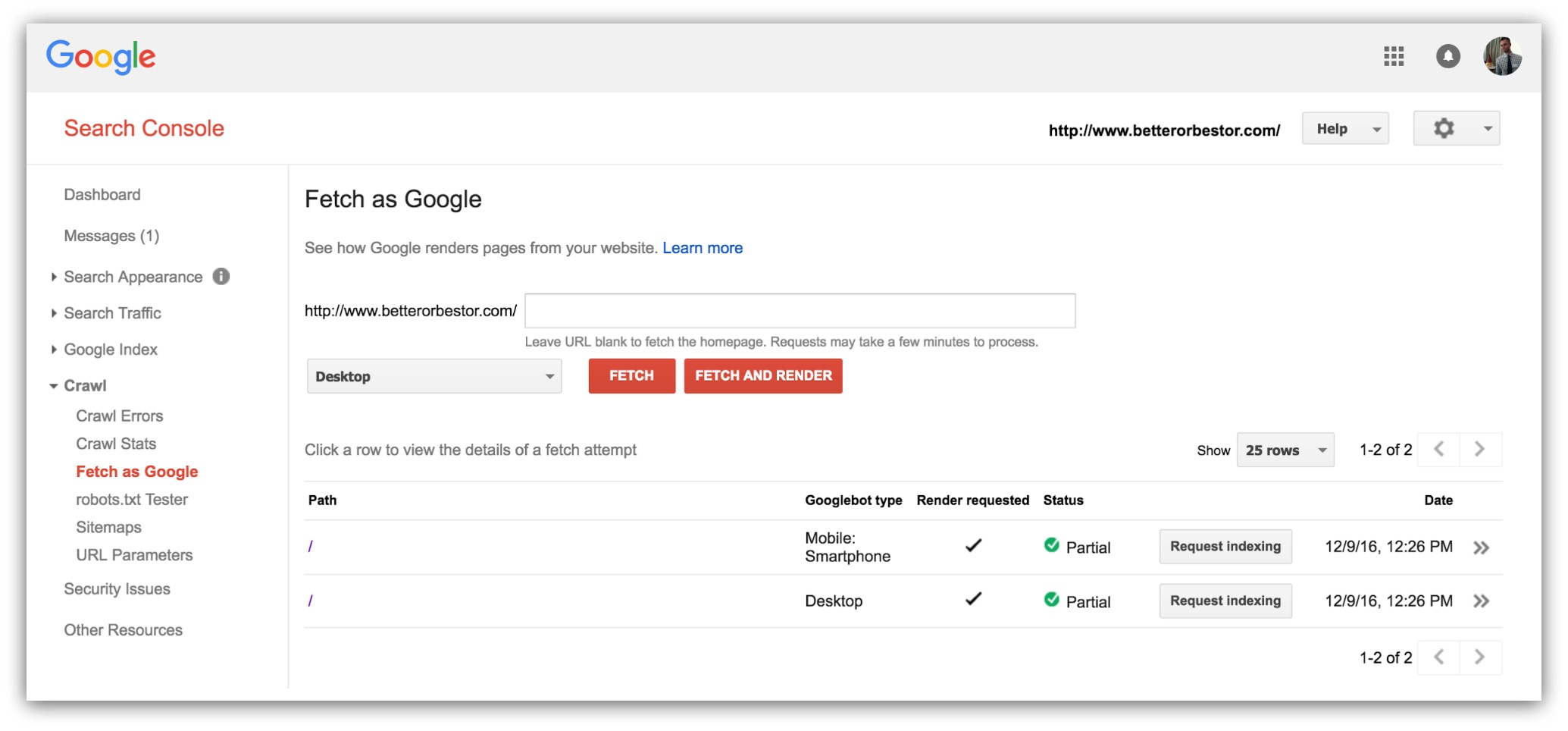The width and height of the screenshot is (1568, 731).
Task: Click Mobile: Smartphone cell text
Action: click(847, 547)
